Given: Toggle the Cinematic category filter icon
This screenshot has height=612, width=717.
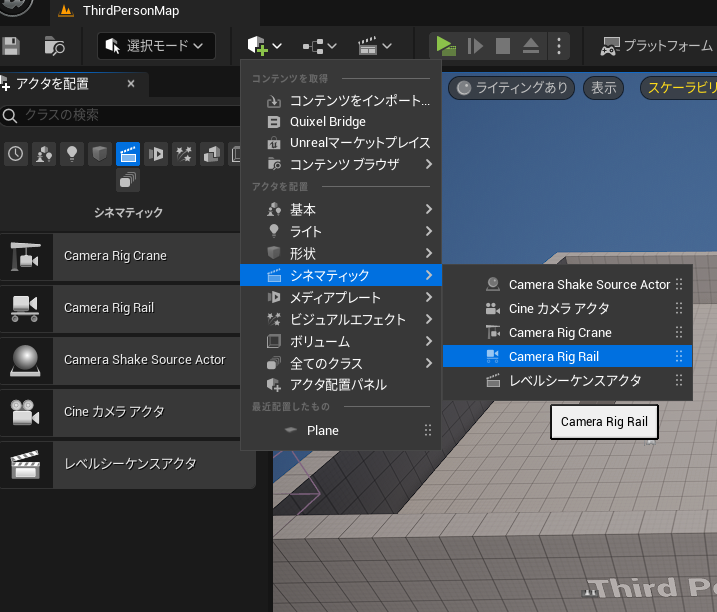Looking at the screenshot, I should pyautogui.click(x=127, y=153).
